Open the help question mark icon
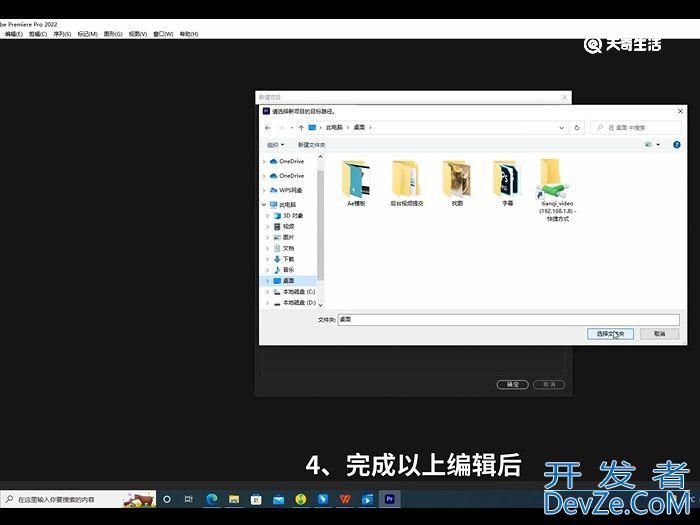 click(x=676, y=145)
